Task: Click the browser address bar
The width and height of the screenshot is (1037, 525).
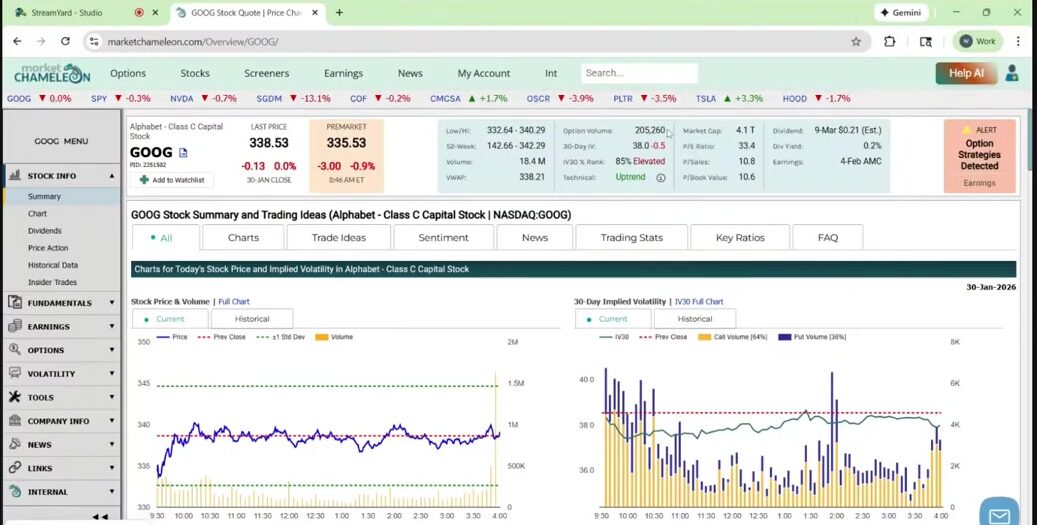Action: pyautogui.click(x=476, y=41)
